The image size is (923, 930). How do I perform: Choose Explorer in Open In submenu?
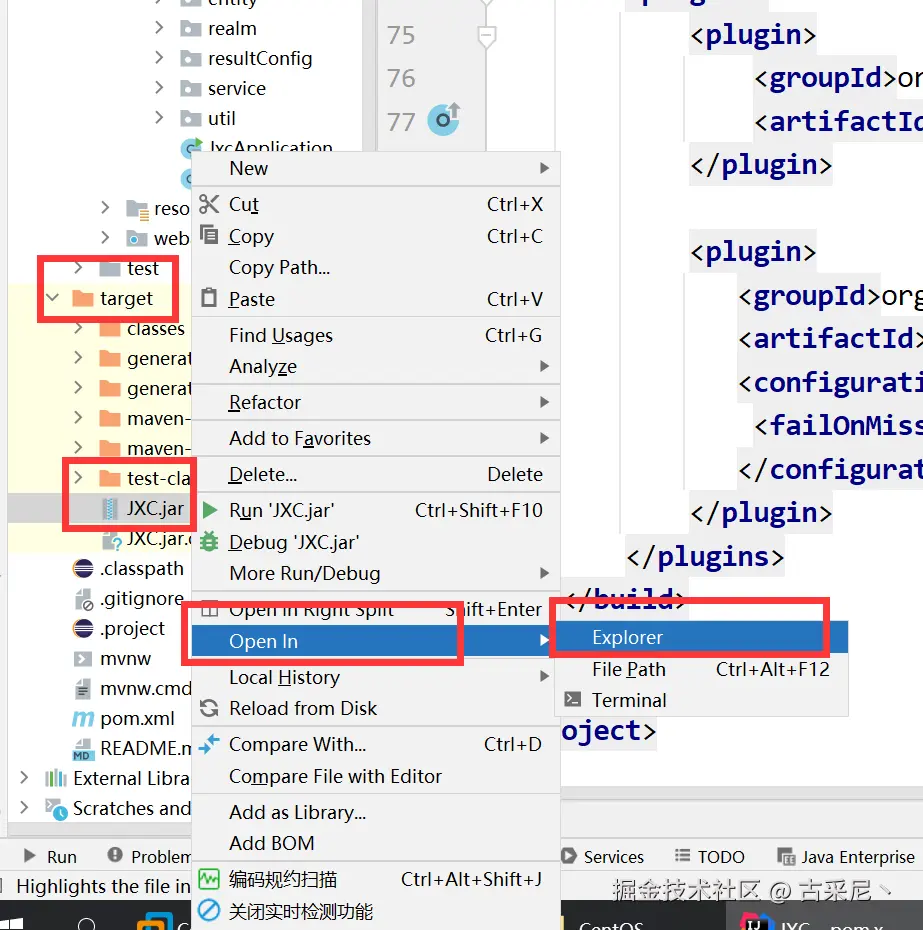[x=702, y=637]
